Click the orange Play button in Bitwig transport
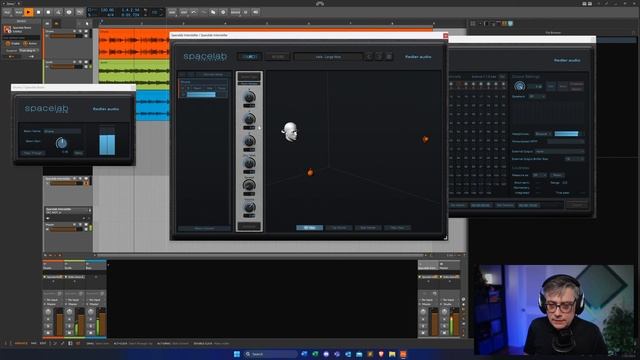This screenshot has height=360, width=640. [x=28, y=12]
